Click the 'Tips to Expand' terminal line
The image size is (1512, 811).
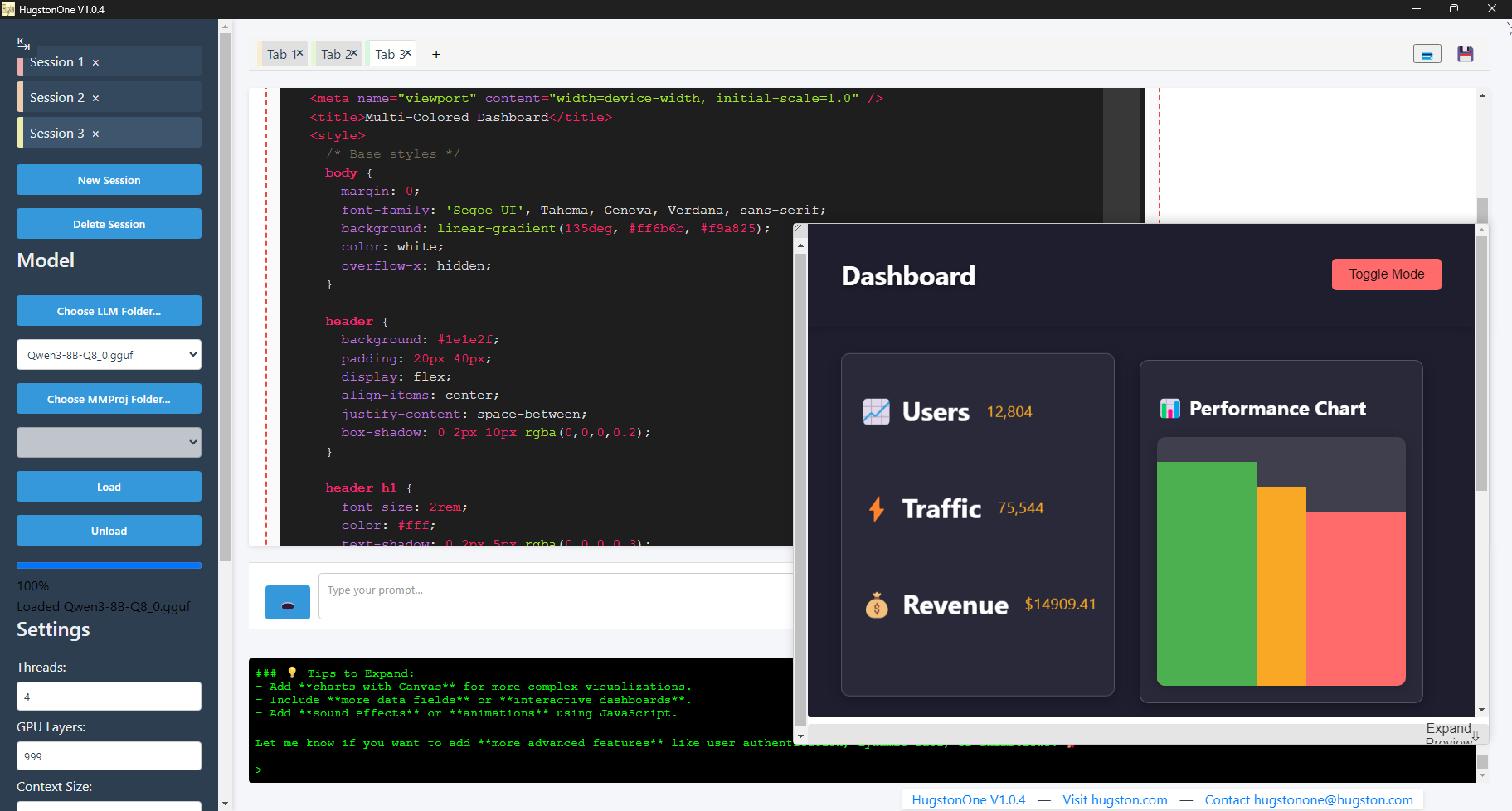coord(334,673)
